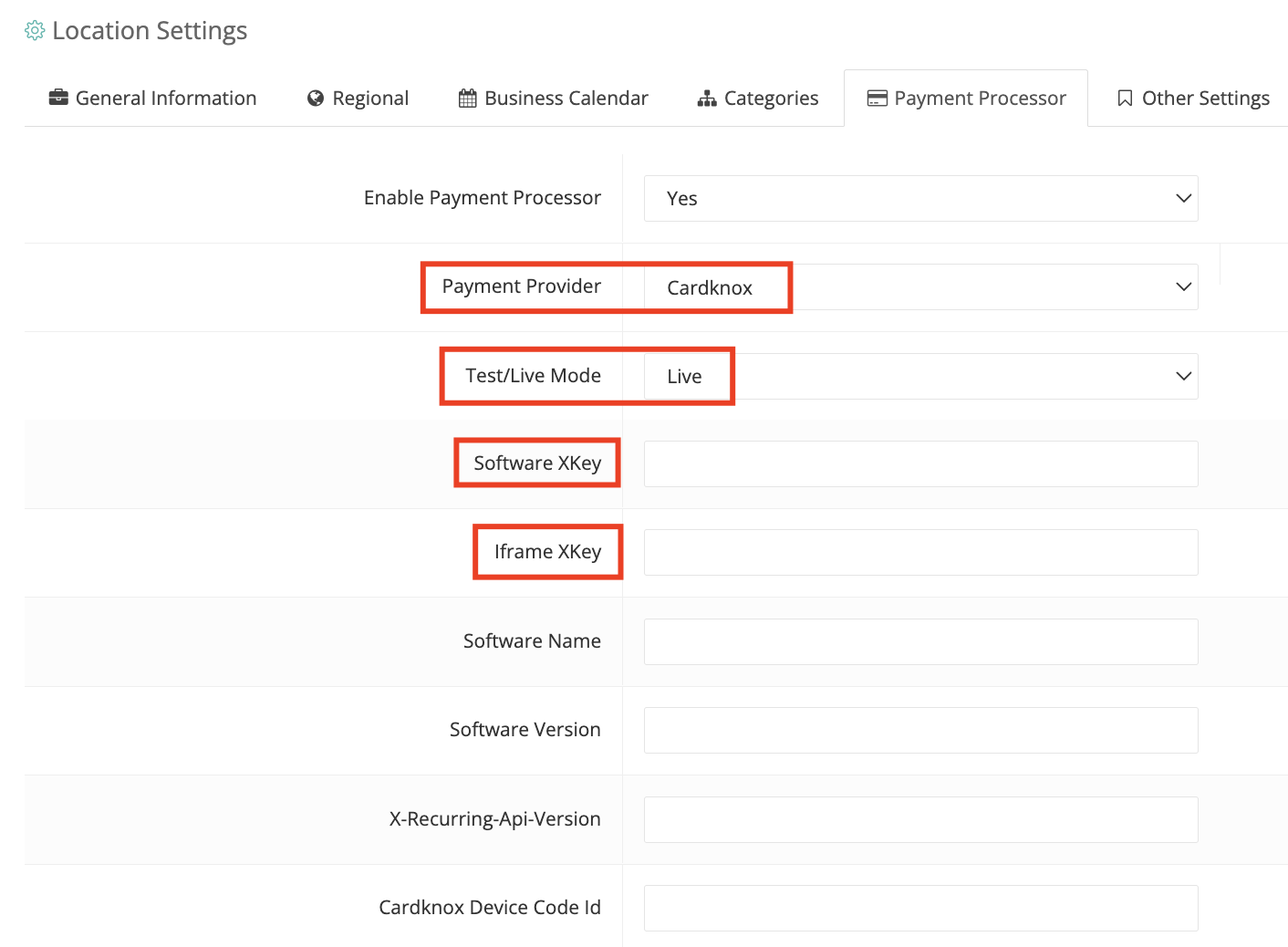Click the briefcase icon on General Information tab
The width and height of the screenshot is (1288, 947).
click(58, 98)
